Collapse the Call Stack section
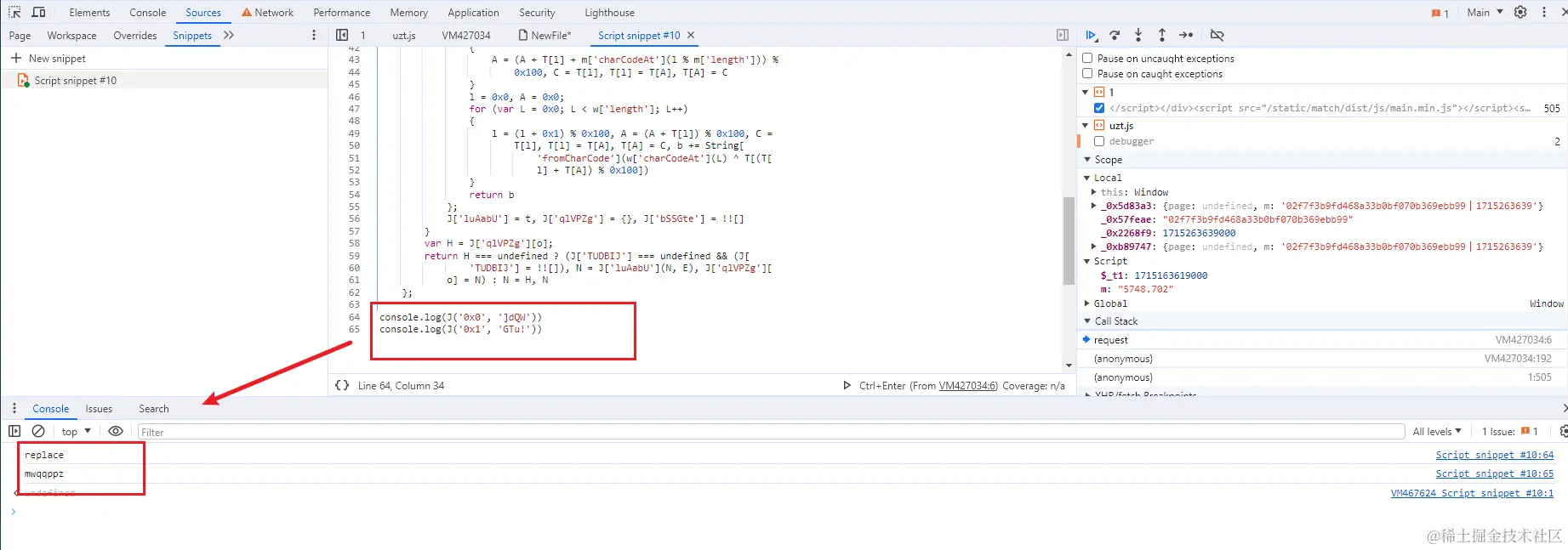The width and height of the screenshot is (1568, 550). click(x=1087, y=320)
